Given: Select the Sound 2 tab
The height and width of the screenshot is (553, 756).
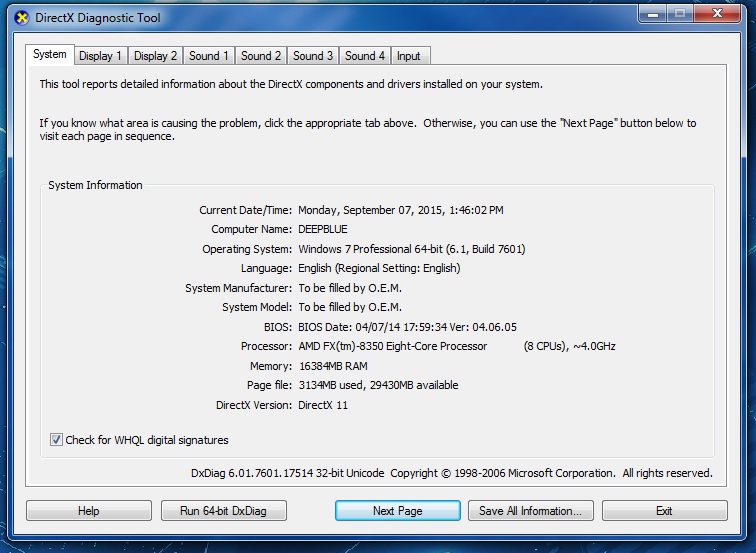Looking at the screenshot, I should (261, 56).
